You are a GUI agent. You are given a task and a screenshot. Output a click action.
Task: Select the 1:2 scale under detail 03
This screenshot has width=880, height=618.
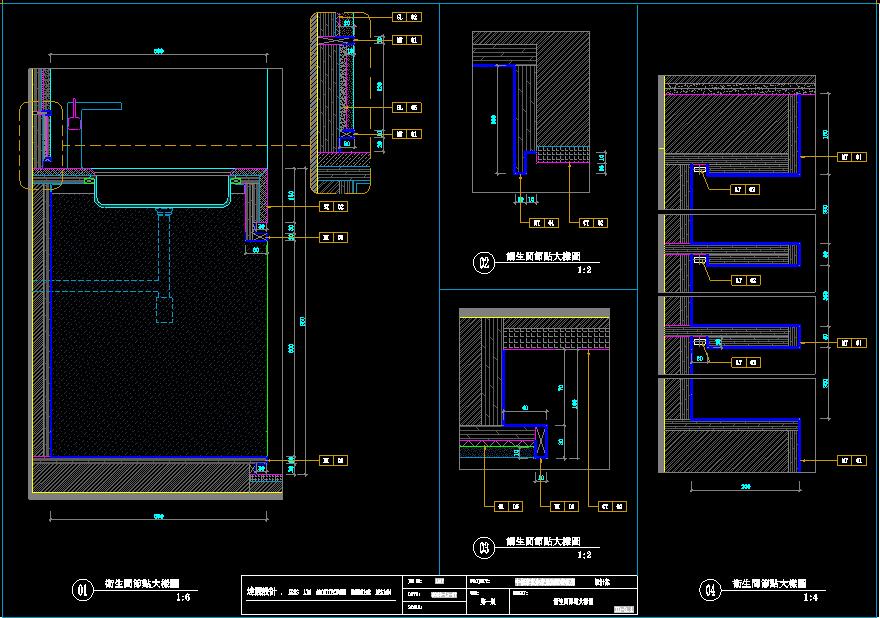tap(584, 555)
